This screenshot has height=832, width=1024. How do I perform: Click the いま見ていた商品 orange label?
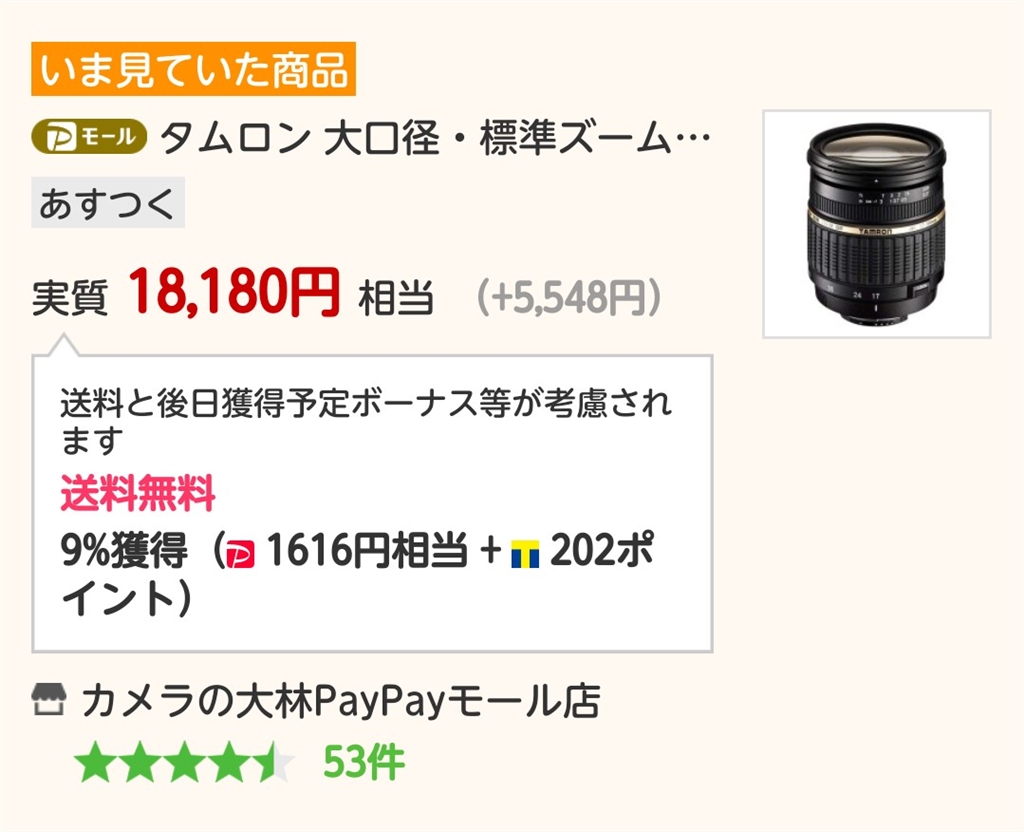pyautogui.click(x=193, y=69)
